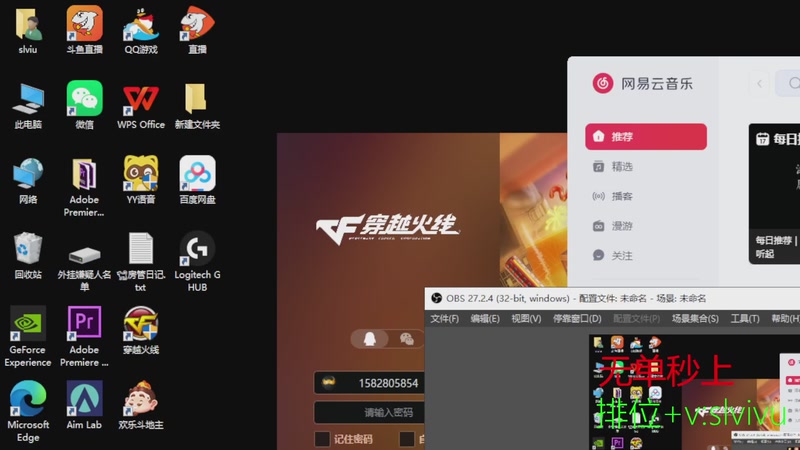Open OBS 工具(T) menu
800x450 pixels.
744,319
